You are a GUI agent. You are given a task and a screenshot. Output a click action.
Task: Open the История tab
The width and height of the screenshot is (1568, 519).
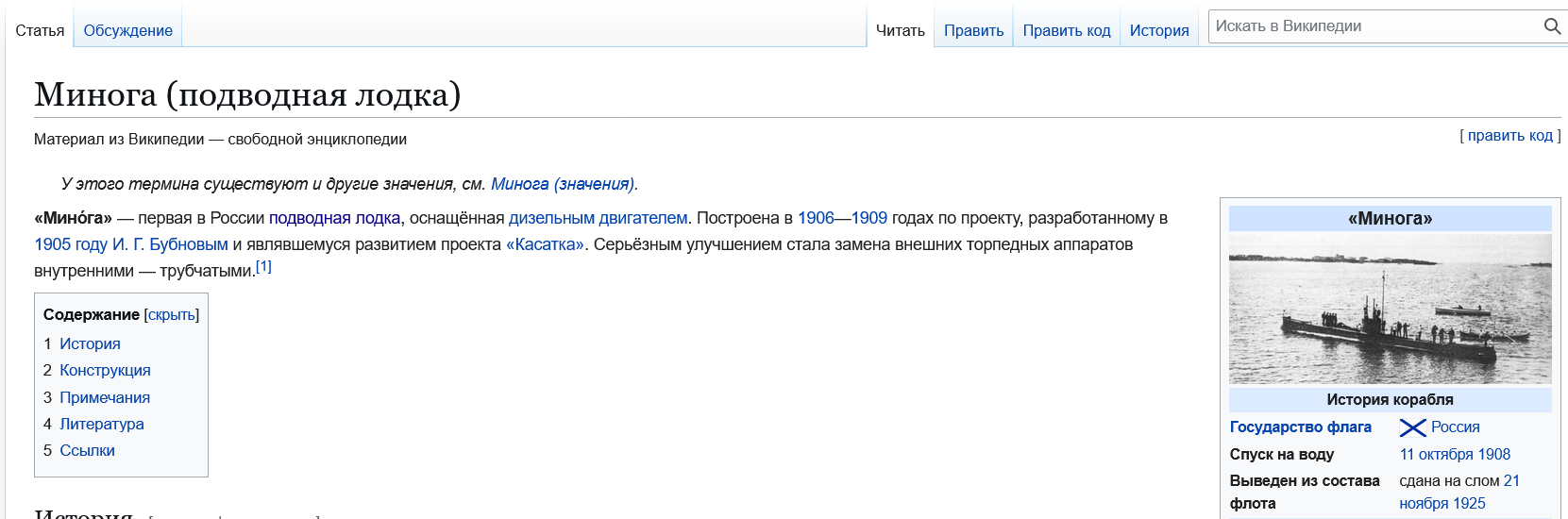(x=1158, y=30)
